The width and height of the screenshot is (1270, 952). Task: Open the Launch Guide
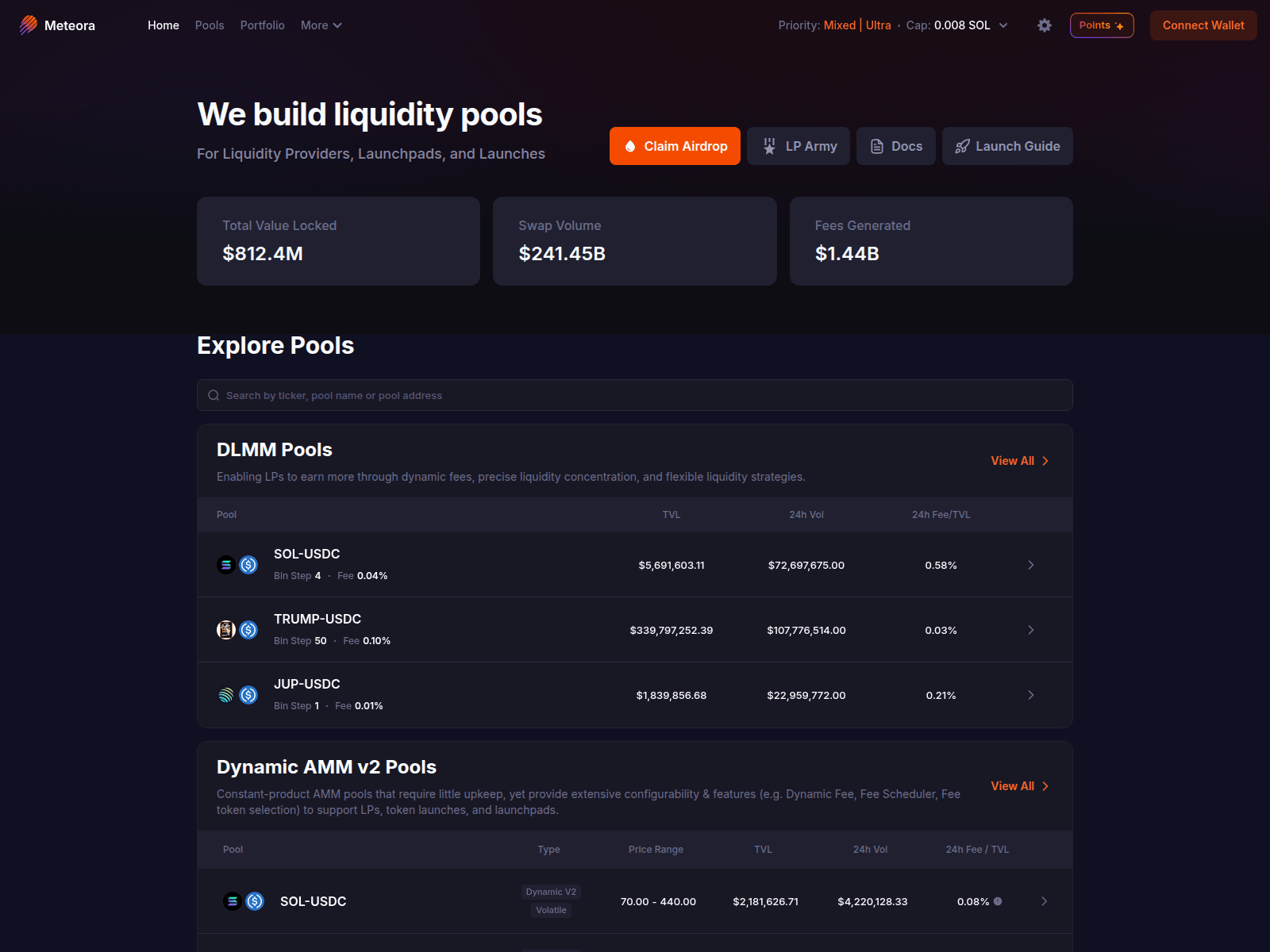pyautogui.click(x=1006, y=146)
